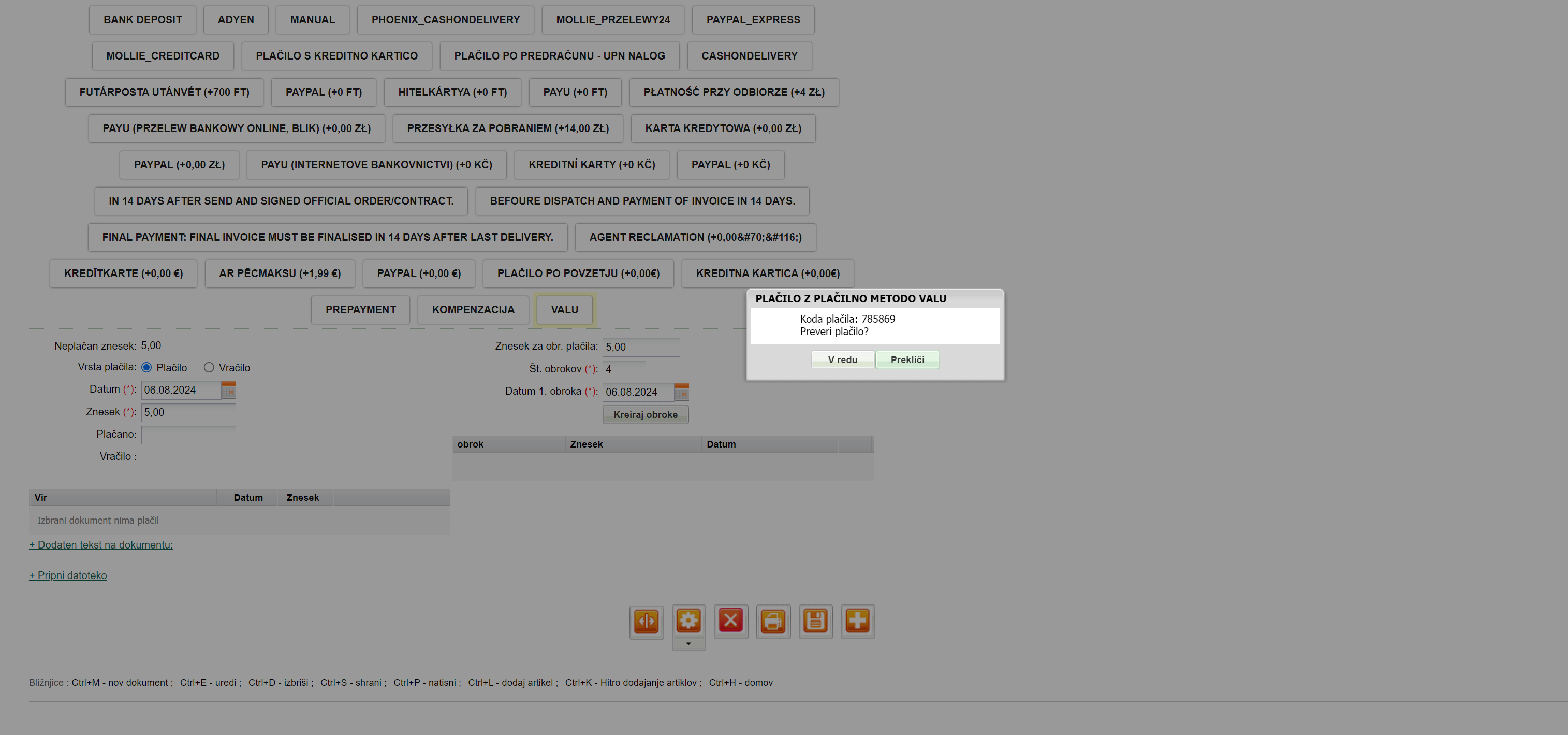
Task: Click the gear settings icon
Action: (x=688, y=621)
